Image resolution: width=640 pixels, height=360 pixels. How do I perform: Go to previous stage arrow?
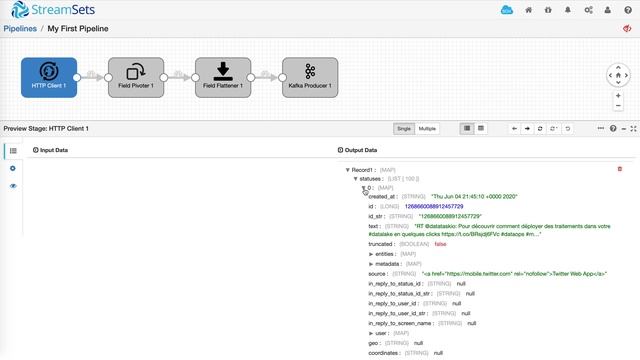click(514, 129)
